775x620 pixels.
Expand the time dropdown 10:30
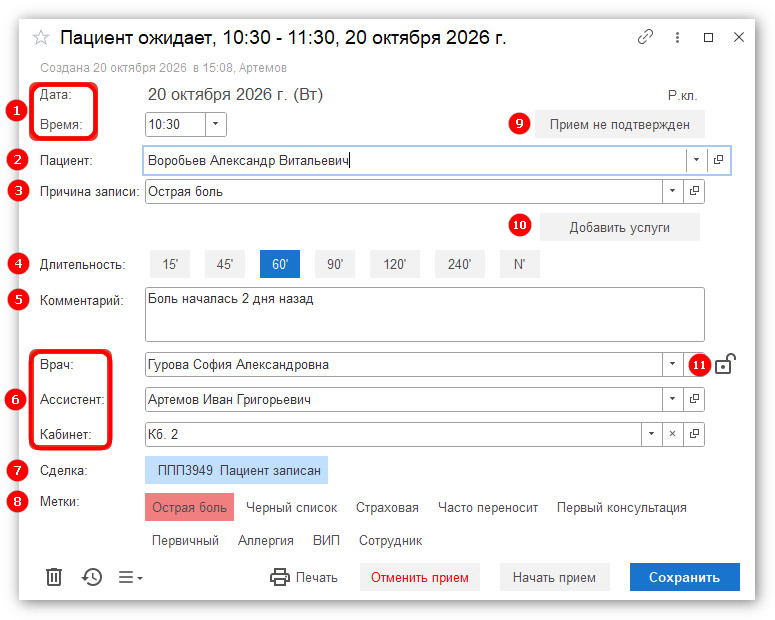pos(215,124)
